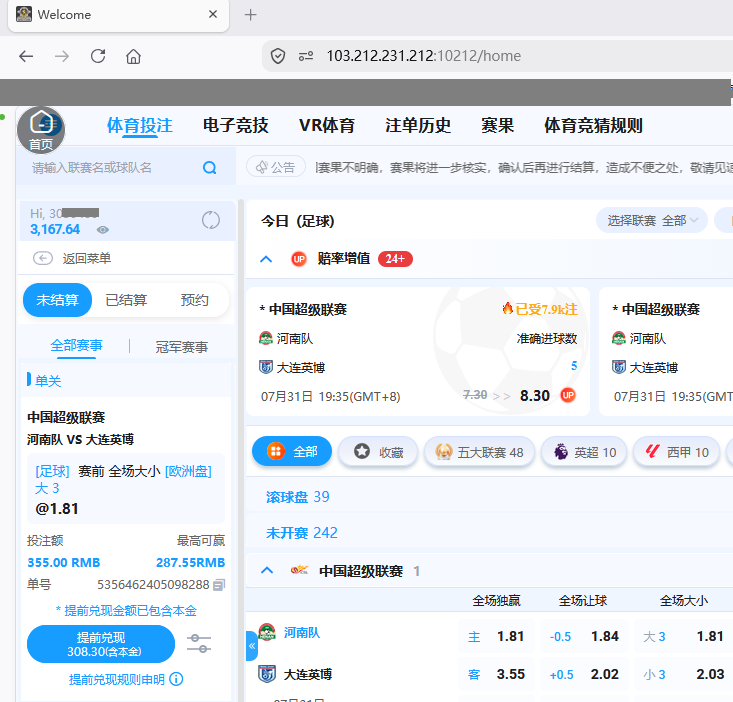733x702 pixels.
Task: Select the 预约 bet filter
Action: (x=194, y=300)
